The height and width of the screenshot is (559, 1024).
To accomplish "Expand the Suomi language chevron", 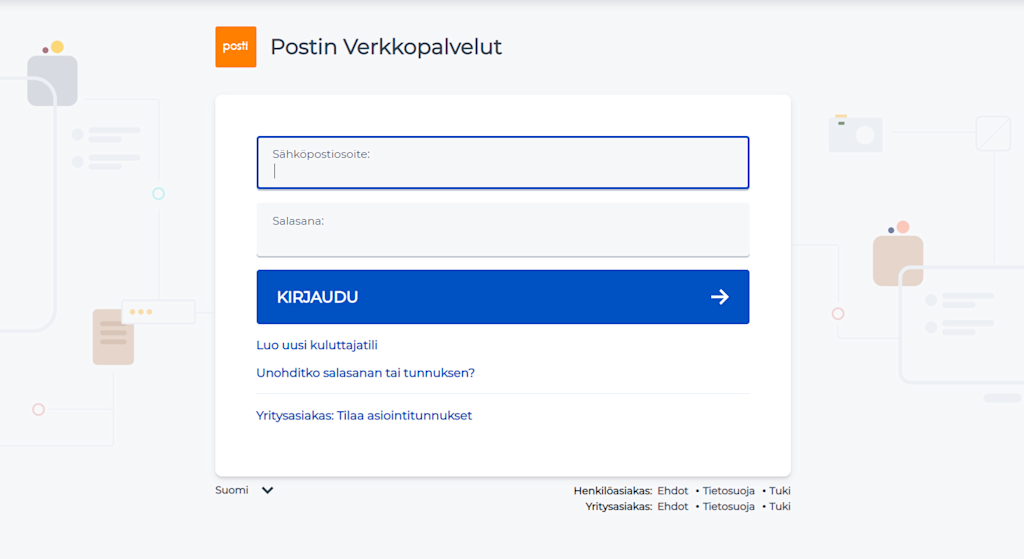I will pyautogui.click(x=267, y=490).
